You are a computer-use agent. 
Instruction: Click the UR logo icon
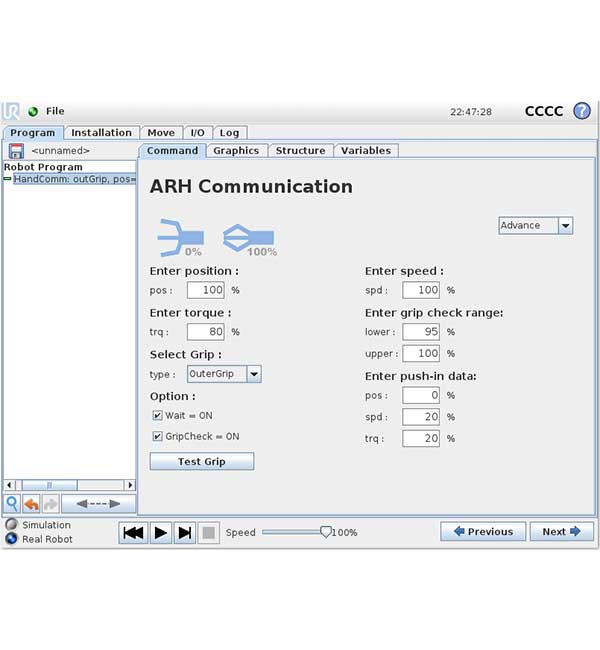point(11,111)
